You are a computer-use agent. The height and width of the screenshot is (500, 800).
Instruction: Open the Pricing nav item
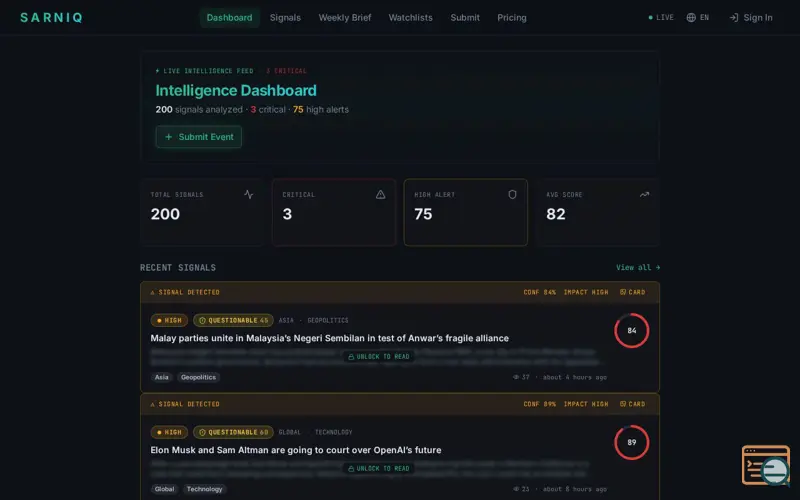[x=512, y=17]
